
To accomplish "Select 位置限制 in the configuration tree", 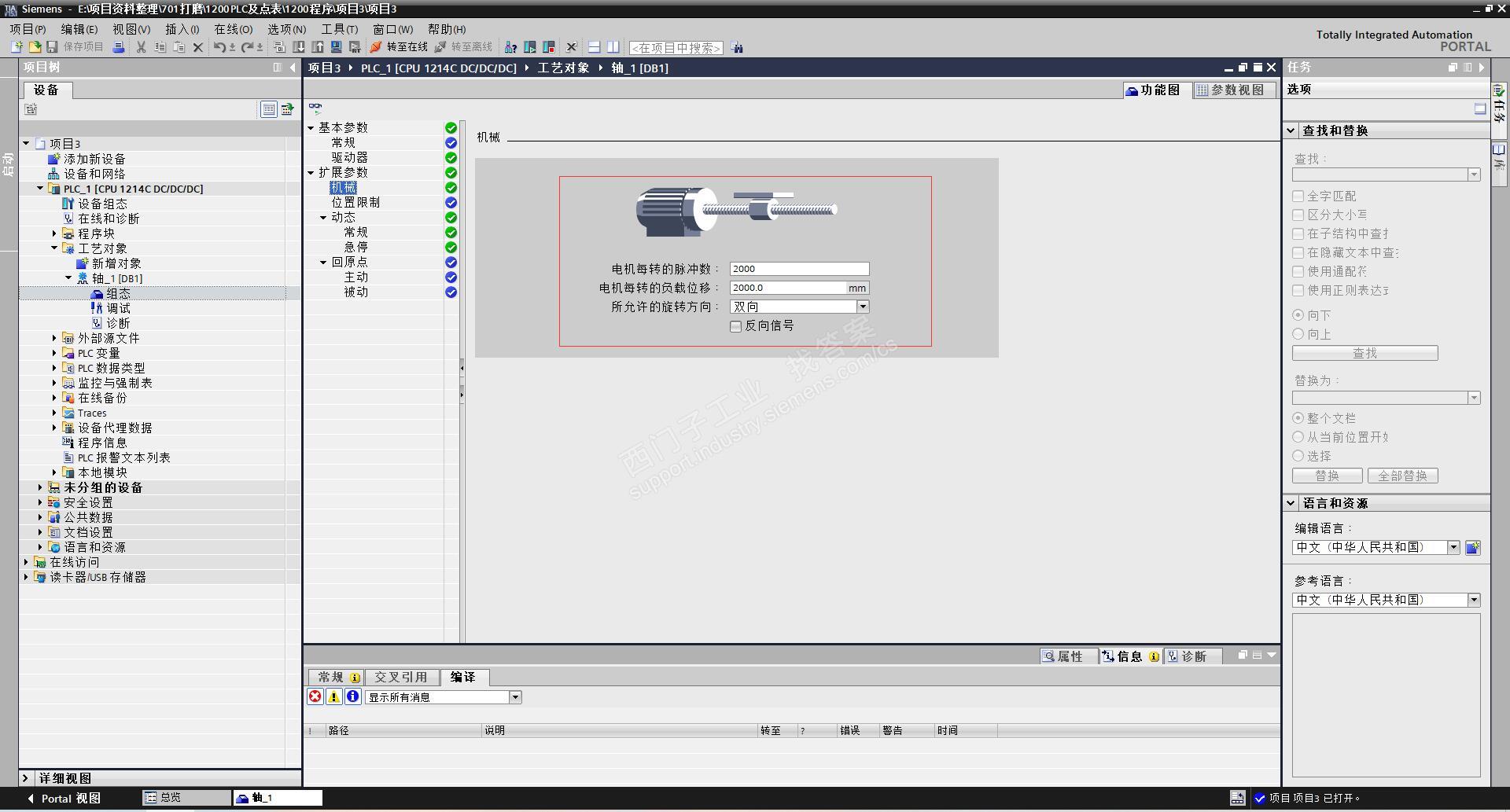I will tap(355, 202).
